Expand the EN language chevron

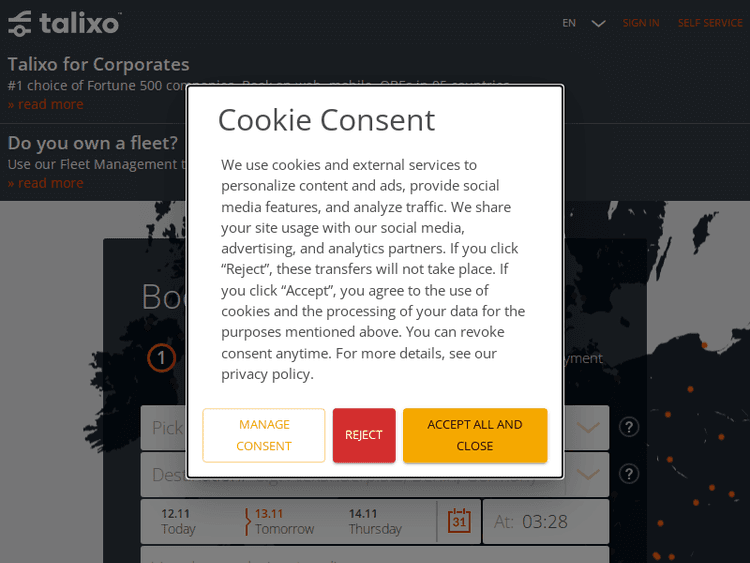coord(598,23)
